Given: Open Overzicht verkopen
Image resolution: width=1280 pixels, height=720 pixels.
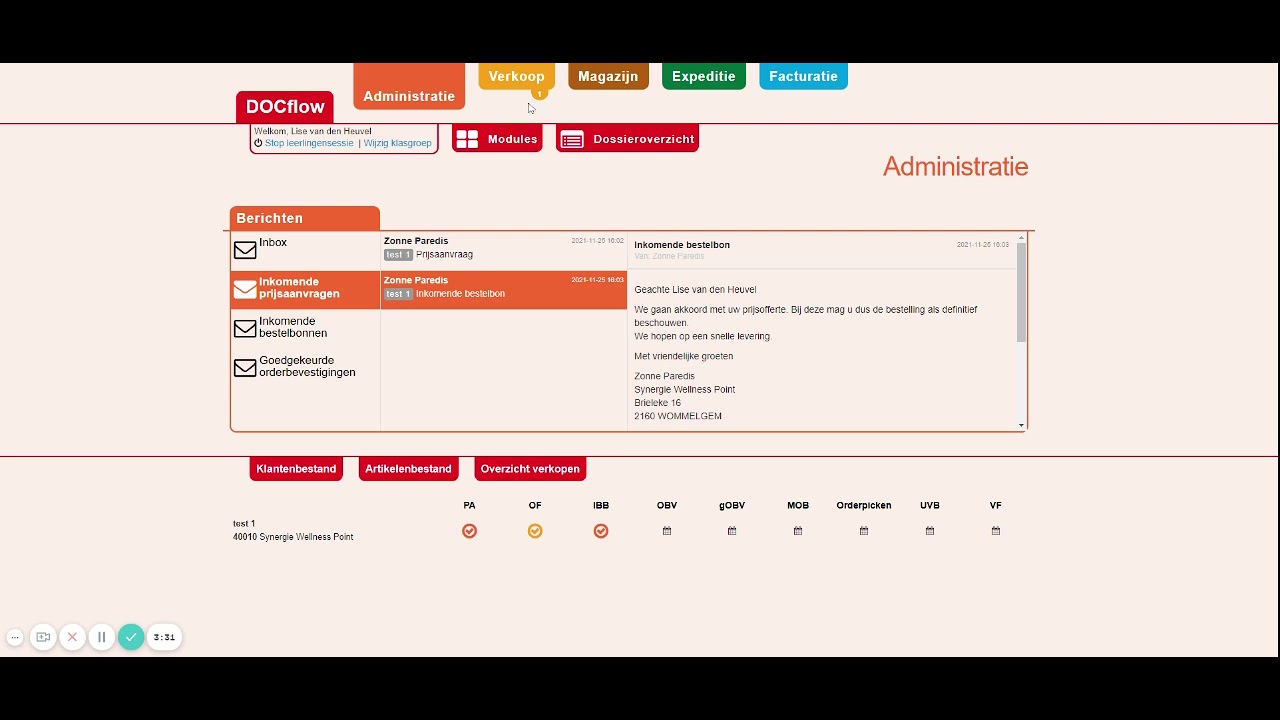Looking at the screenshot, I should 530,469.
